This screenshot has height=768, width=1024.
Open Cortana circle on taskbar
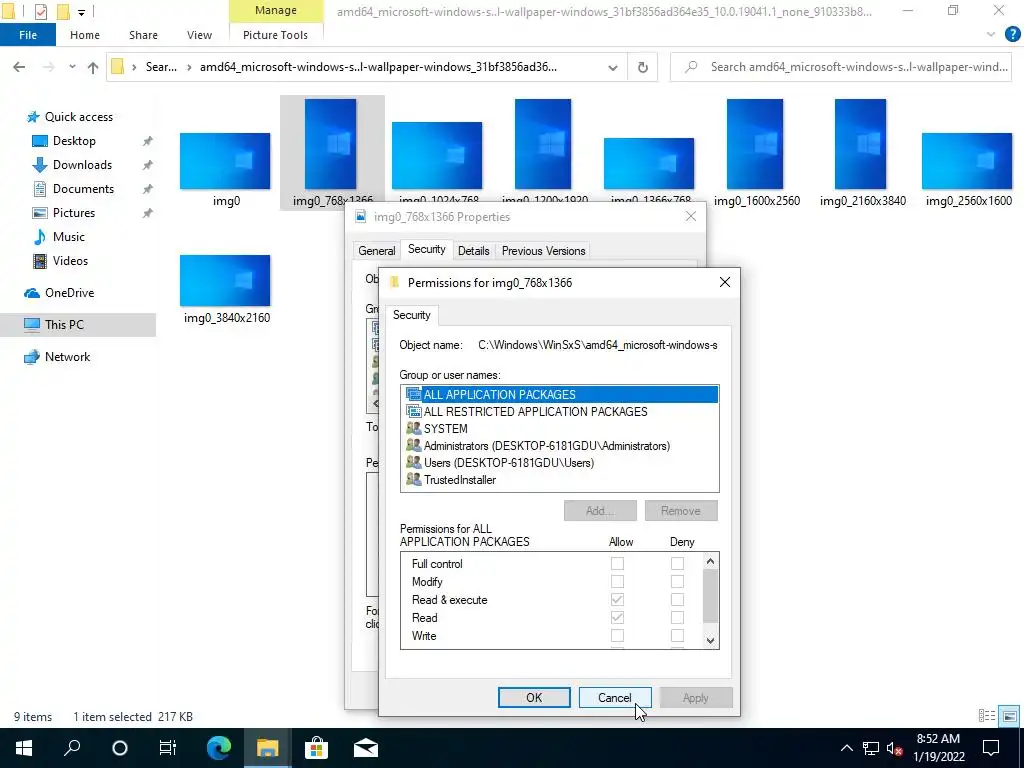tap(120, 748)
